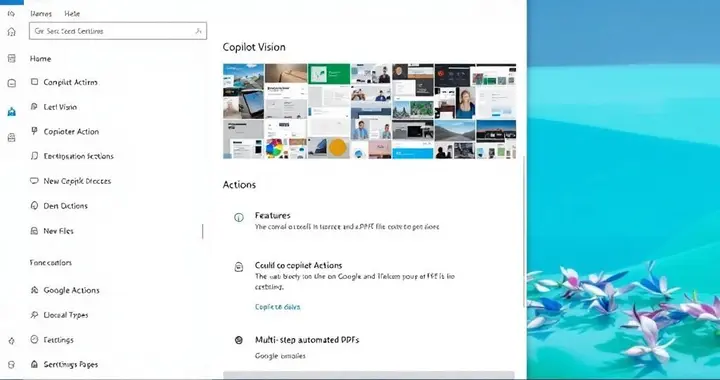Open Serttings Pages in the sidebar
Viewport: 720px width, 380px height.
71,364
